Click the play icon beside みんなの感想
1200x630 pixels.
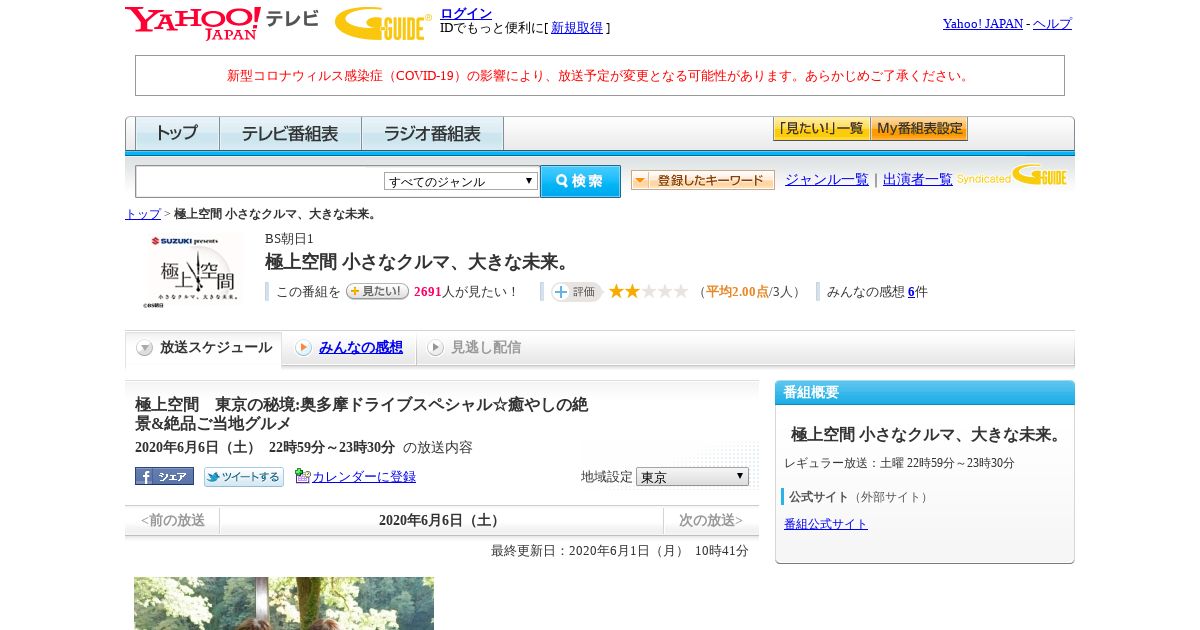(303, 348)
